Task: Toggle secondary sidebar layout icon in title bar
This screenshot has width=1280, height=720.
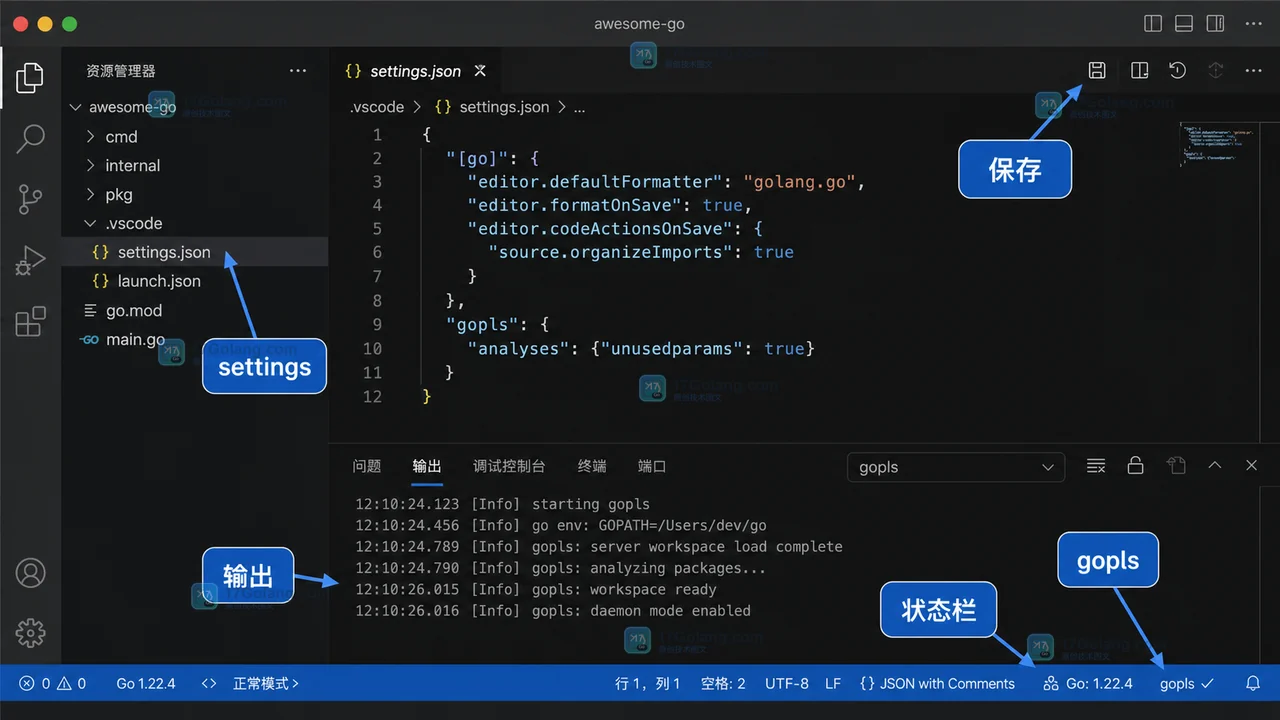Action: (1215, 23)
